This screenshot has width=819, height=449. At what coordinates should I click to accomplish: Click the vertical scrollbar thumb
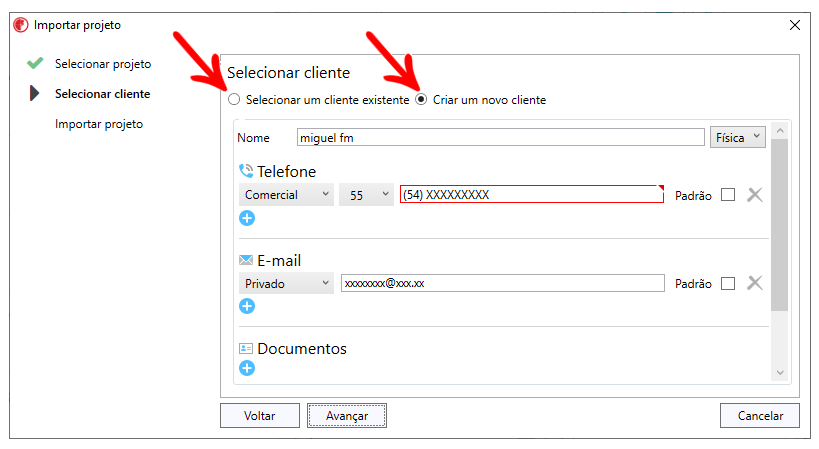[780, 225]
